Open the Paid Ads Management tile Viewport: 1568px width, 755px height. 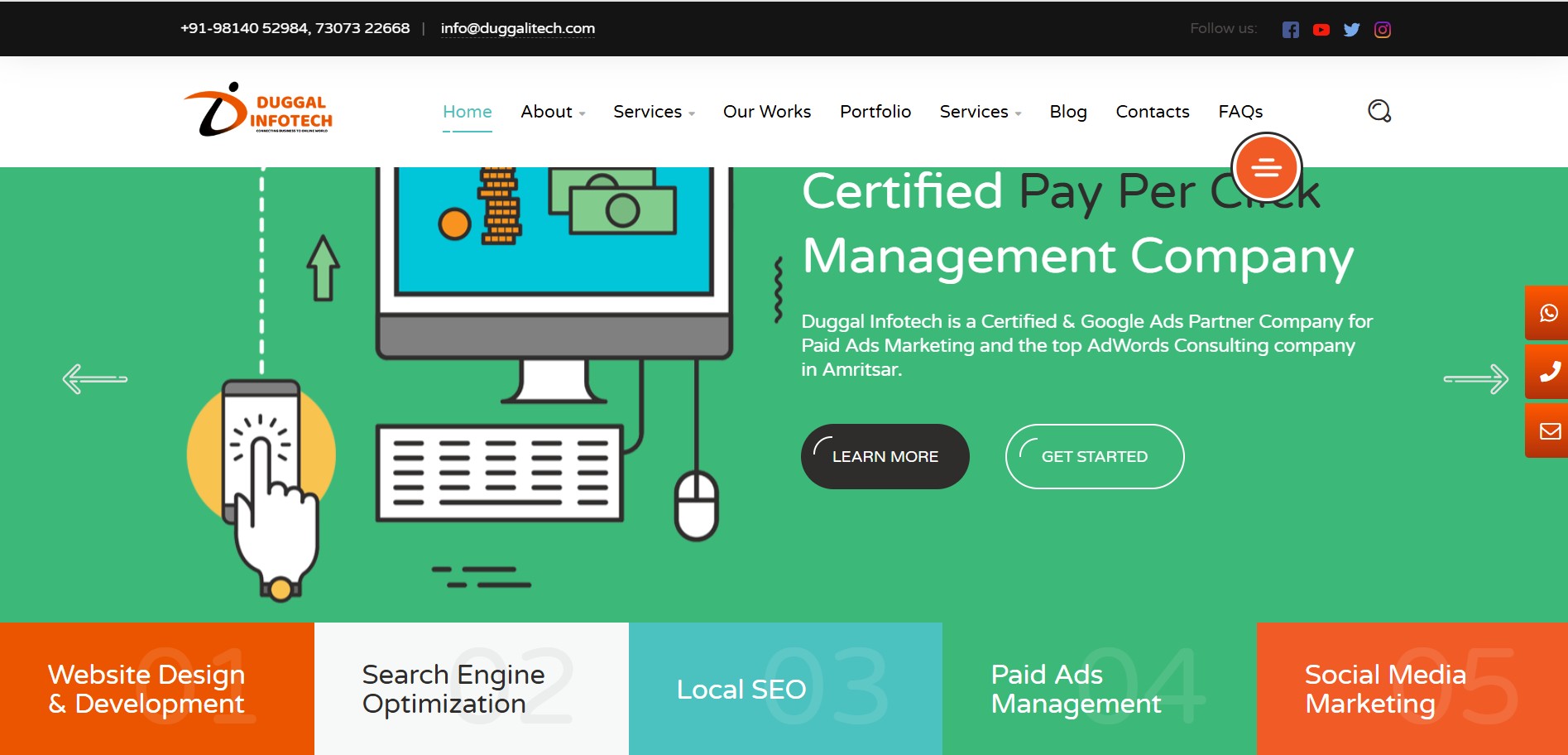tap(1100, 689)
